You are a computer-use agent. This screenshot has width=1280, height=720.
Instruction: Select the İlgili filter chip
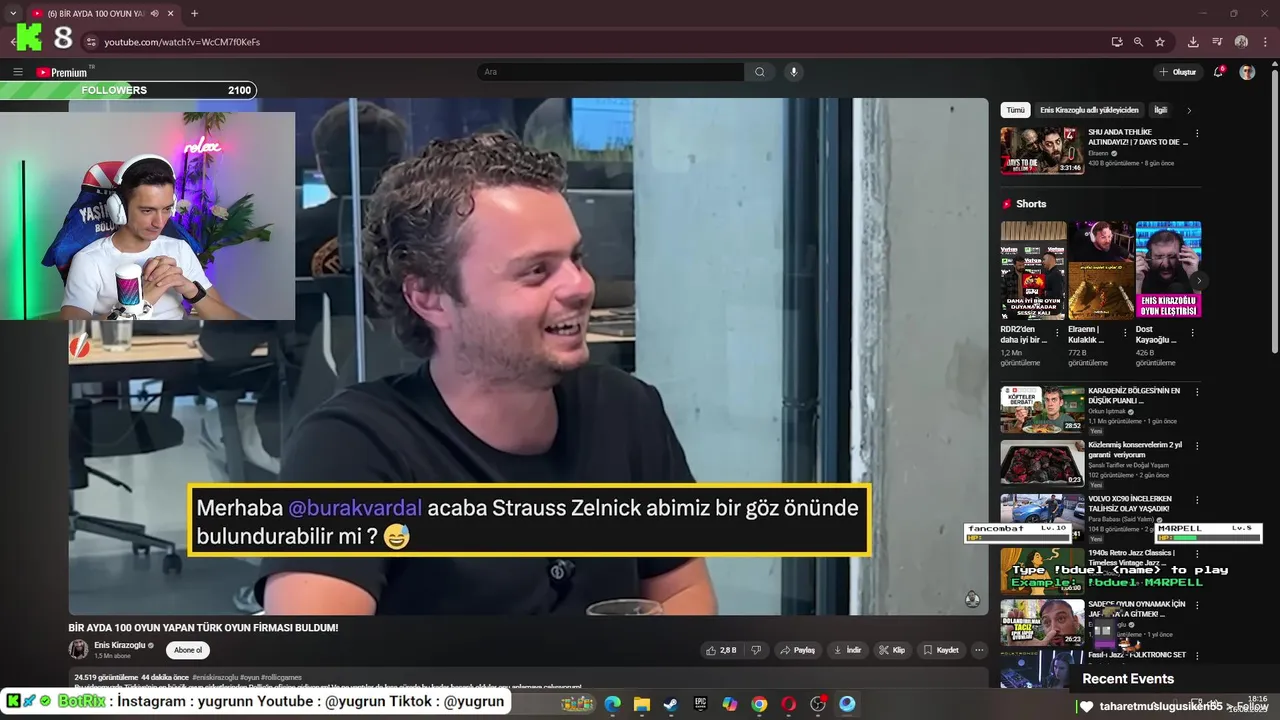[x=1160, y=110]
